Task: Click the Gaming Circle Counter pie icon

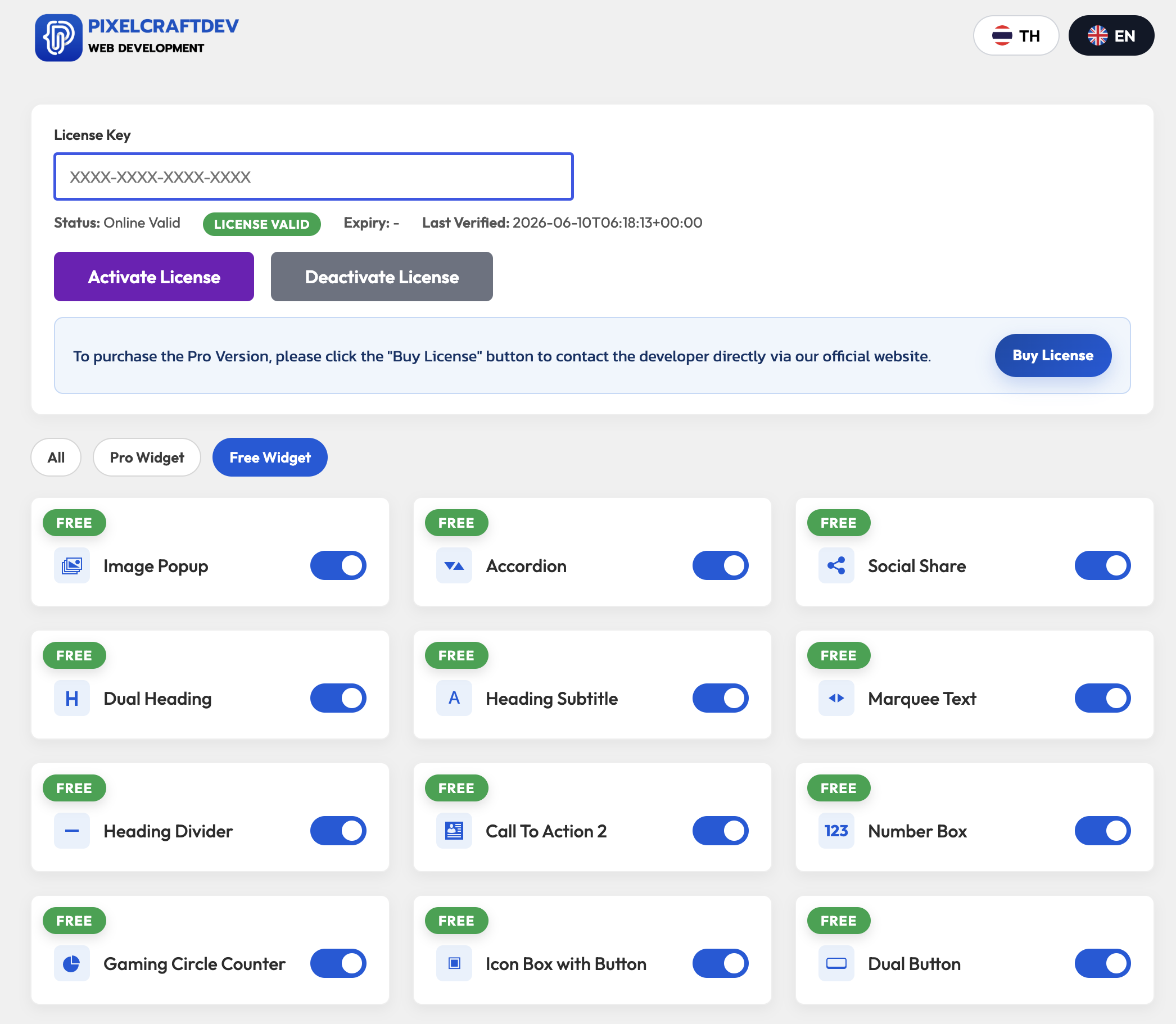Action: coord(72,963)
